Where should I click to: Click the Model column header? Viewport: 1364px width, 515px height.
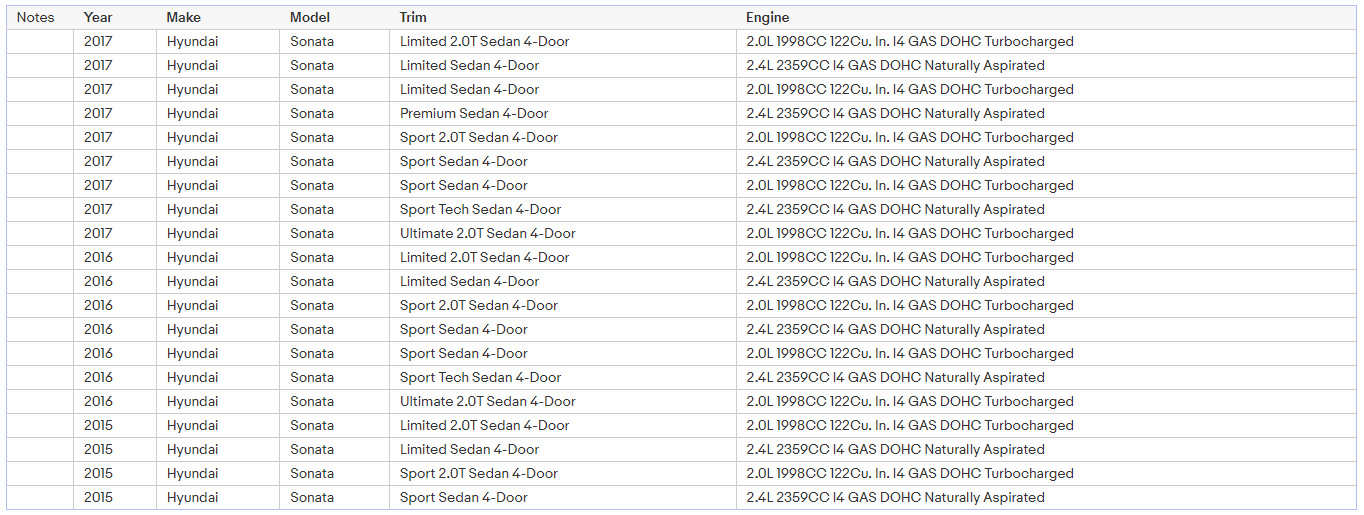click(x=309, y=17)
